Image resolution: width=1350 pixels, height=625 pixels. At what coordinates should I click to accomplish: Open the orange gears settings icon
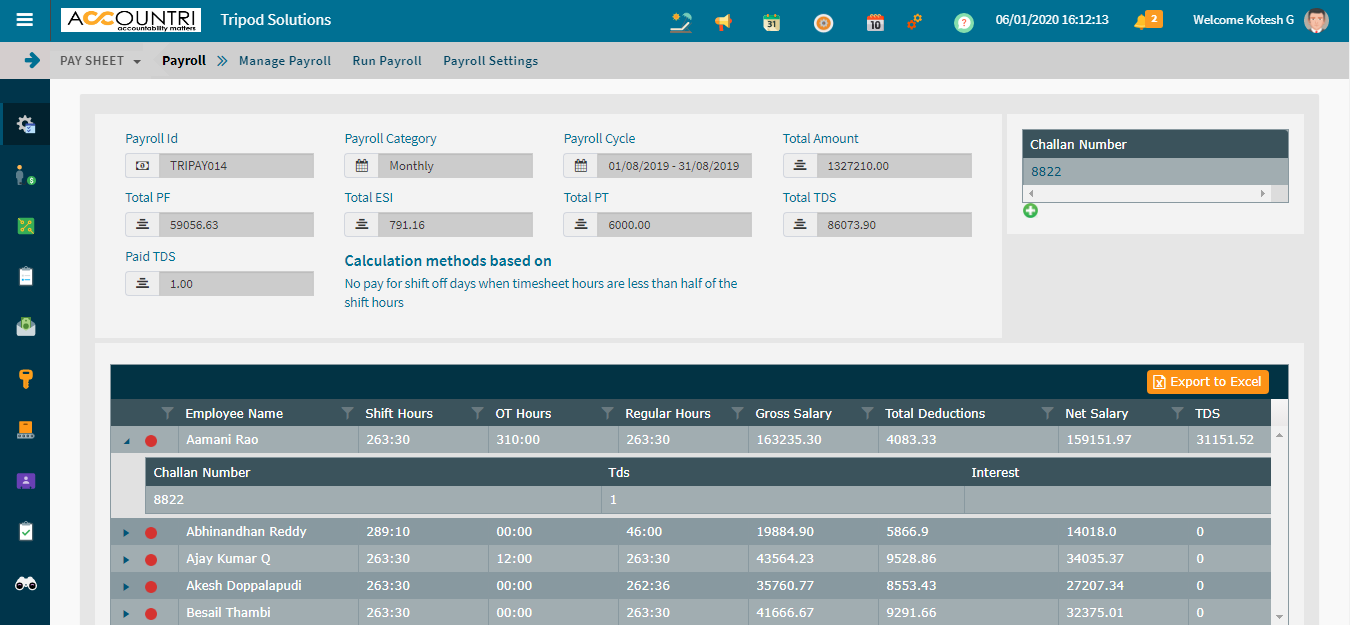[914, 21]
